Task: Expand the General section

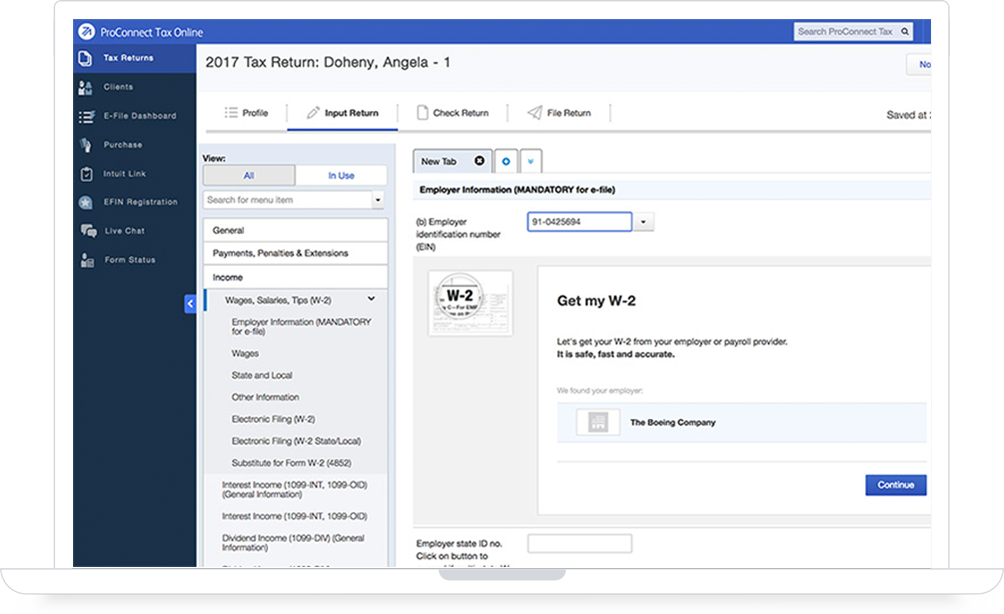Action: pyautogui.click(x=295, y=230)
